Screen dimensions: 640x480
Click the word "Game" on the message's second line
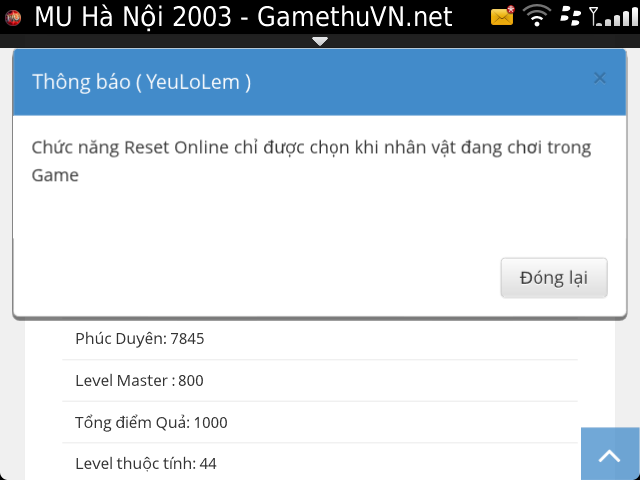[x=55, y=175]
